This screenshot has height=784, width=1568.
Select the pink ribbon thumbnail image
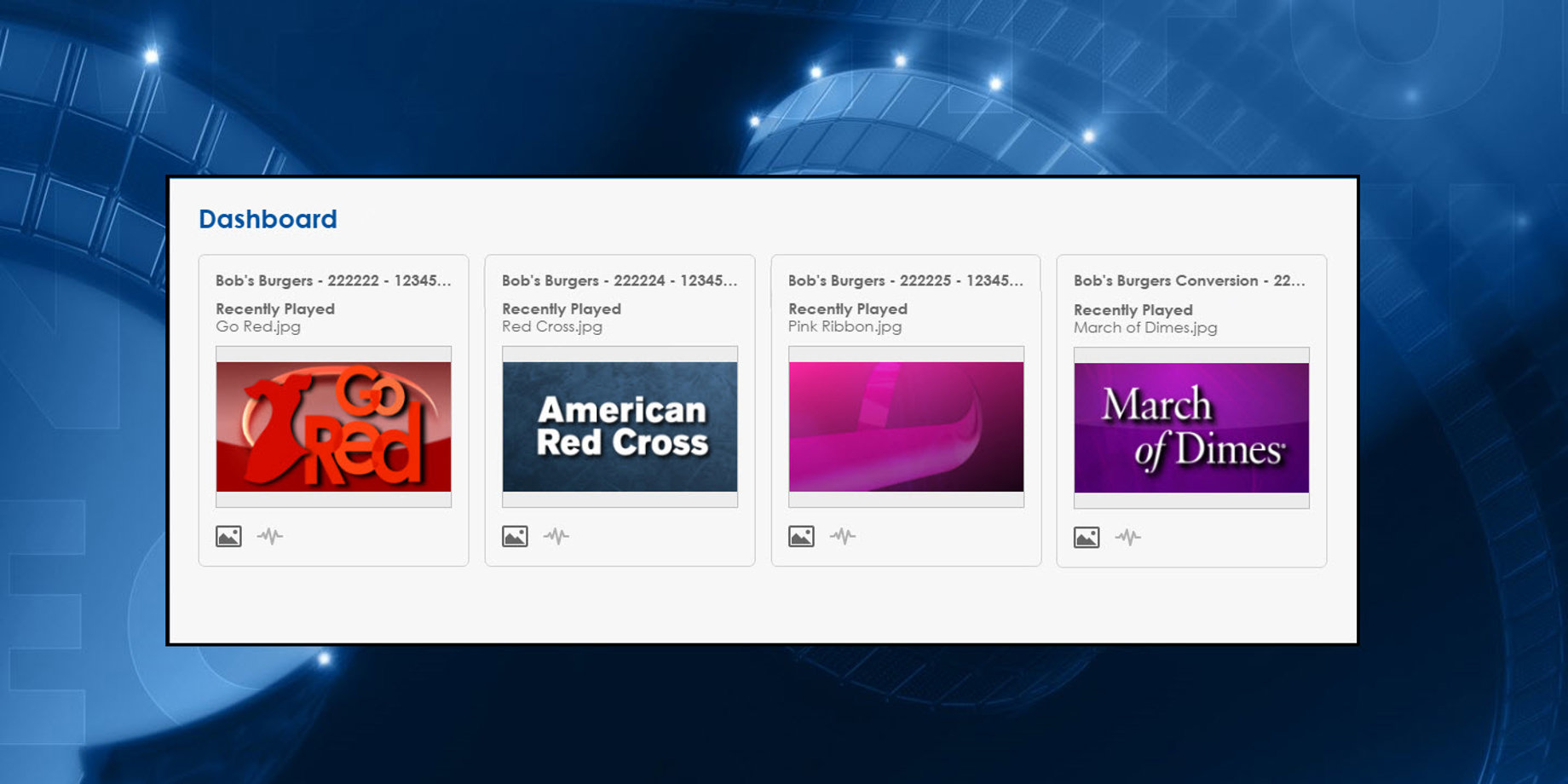pos(906,426)
